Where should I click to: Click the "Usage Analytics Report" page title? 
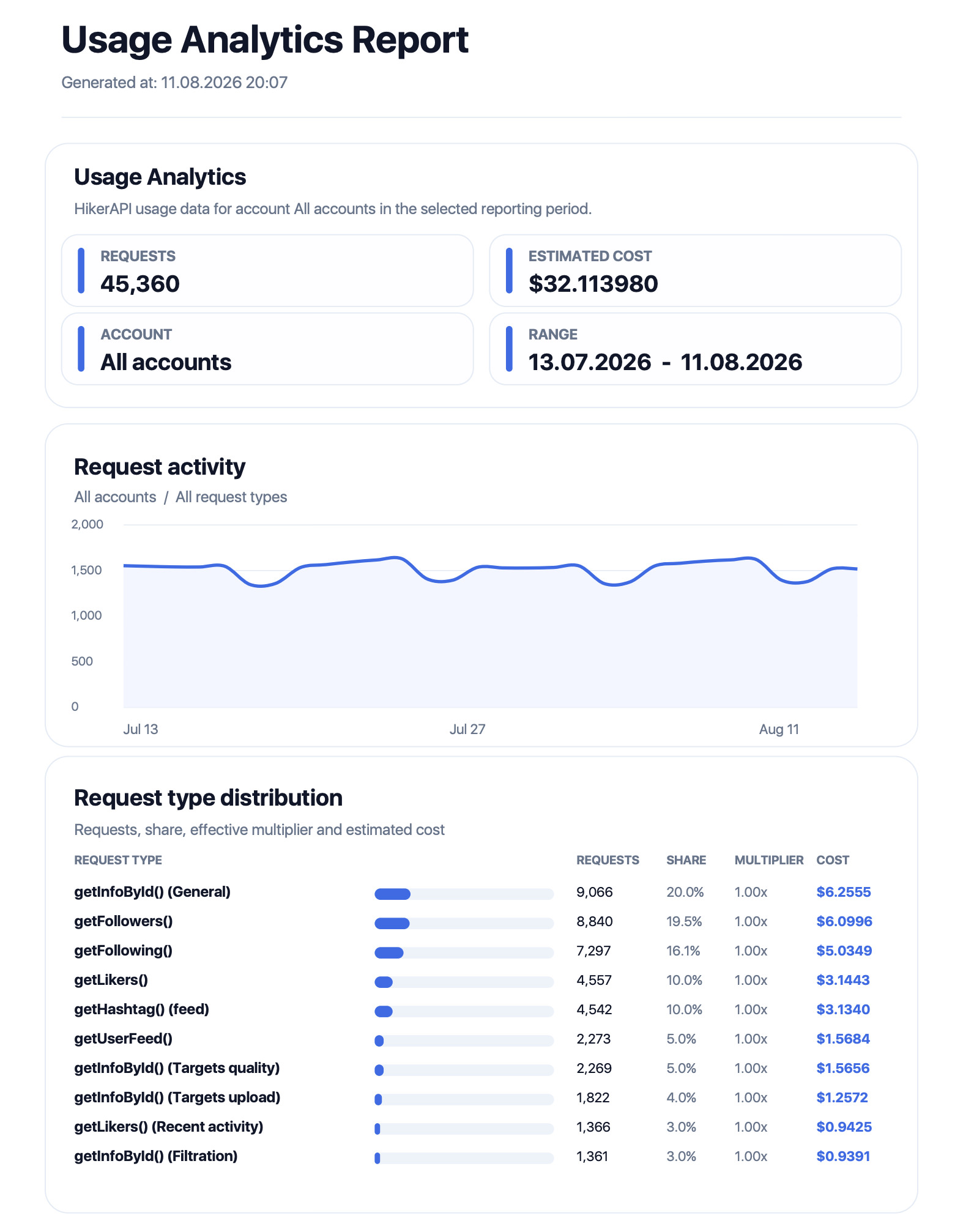click(265, 40)
